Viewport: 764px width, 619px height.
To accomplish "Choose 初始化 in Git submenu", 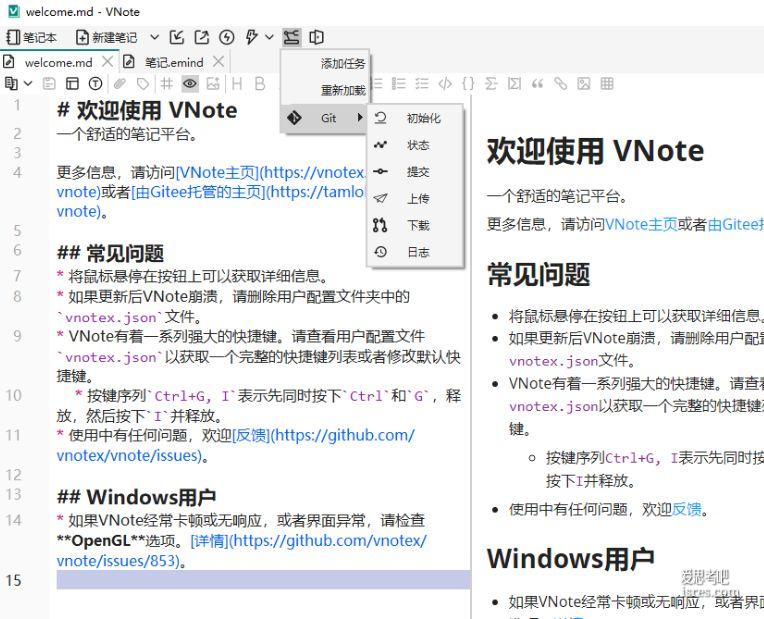I will click(415, 118).
